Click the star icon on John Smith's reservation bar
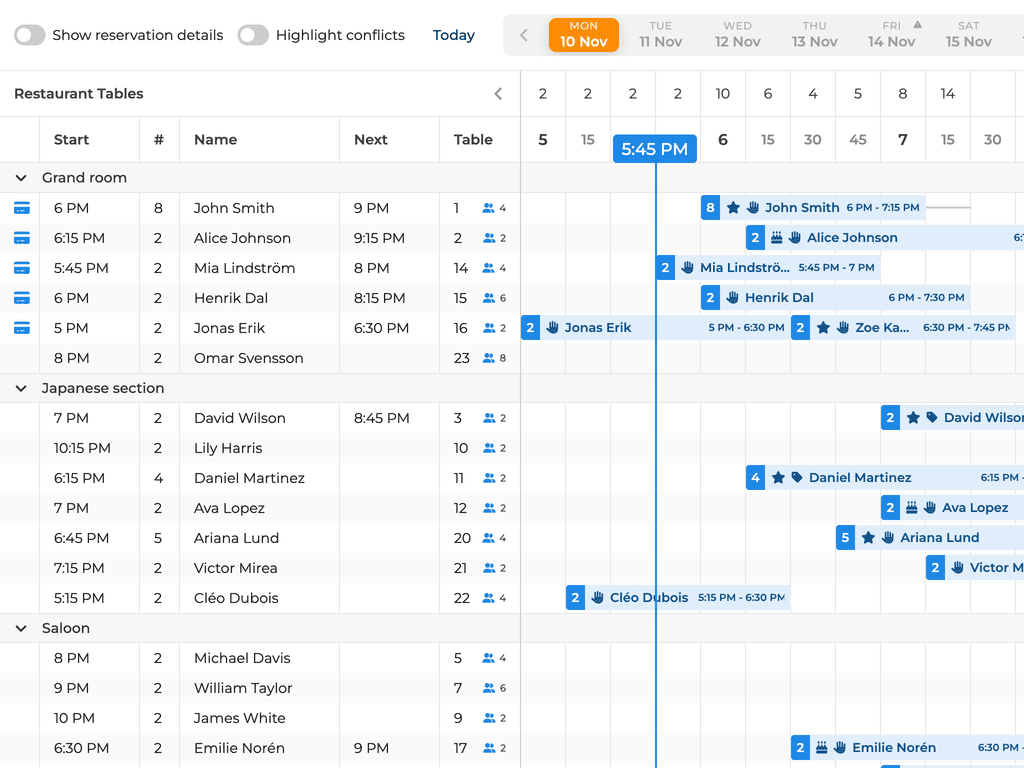The image size is (1024, 768). point(733,208)
